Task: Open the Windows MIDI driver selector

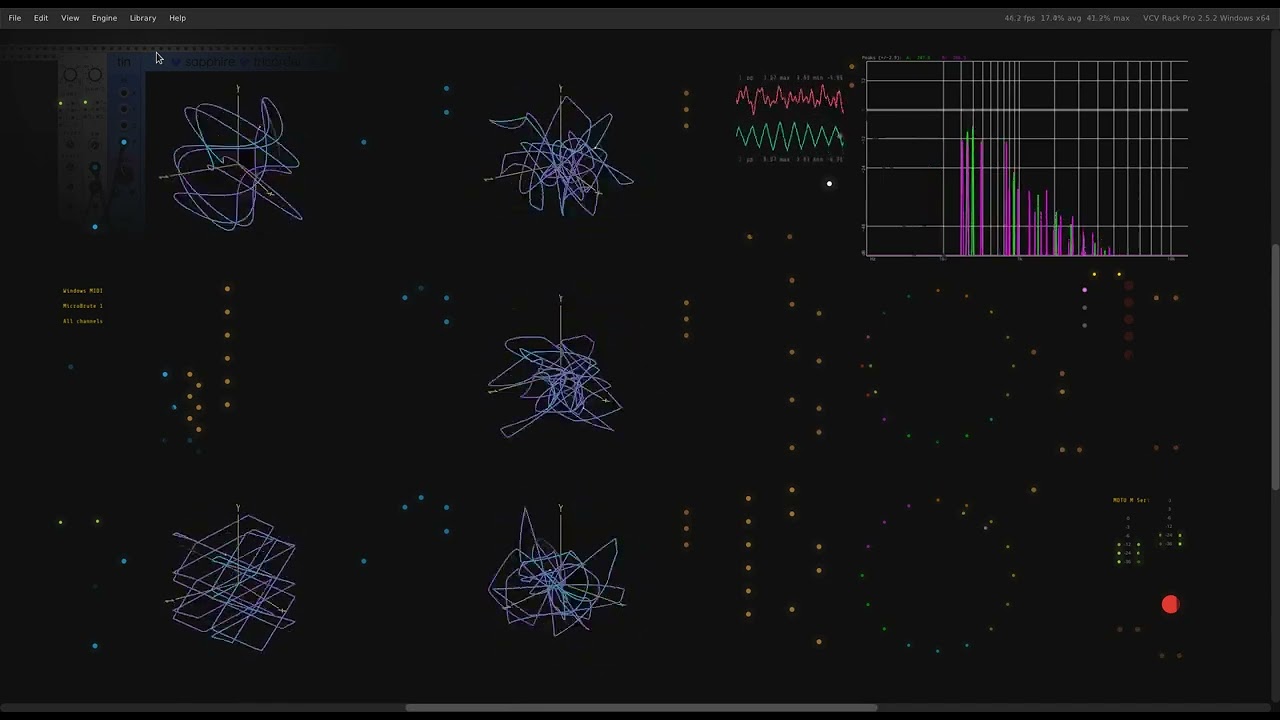Action: tap(83, 291)
